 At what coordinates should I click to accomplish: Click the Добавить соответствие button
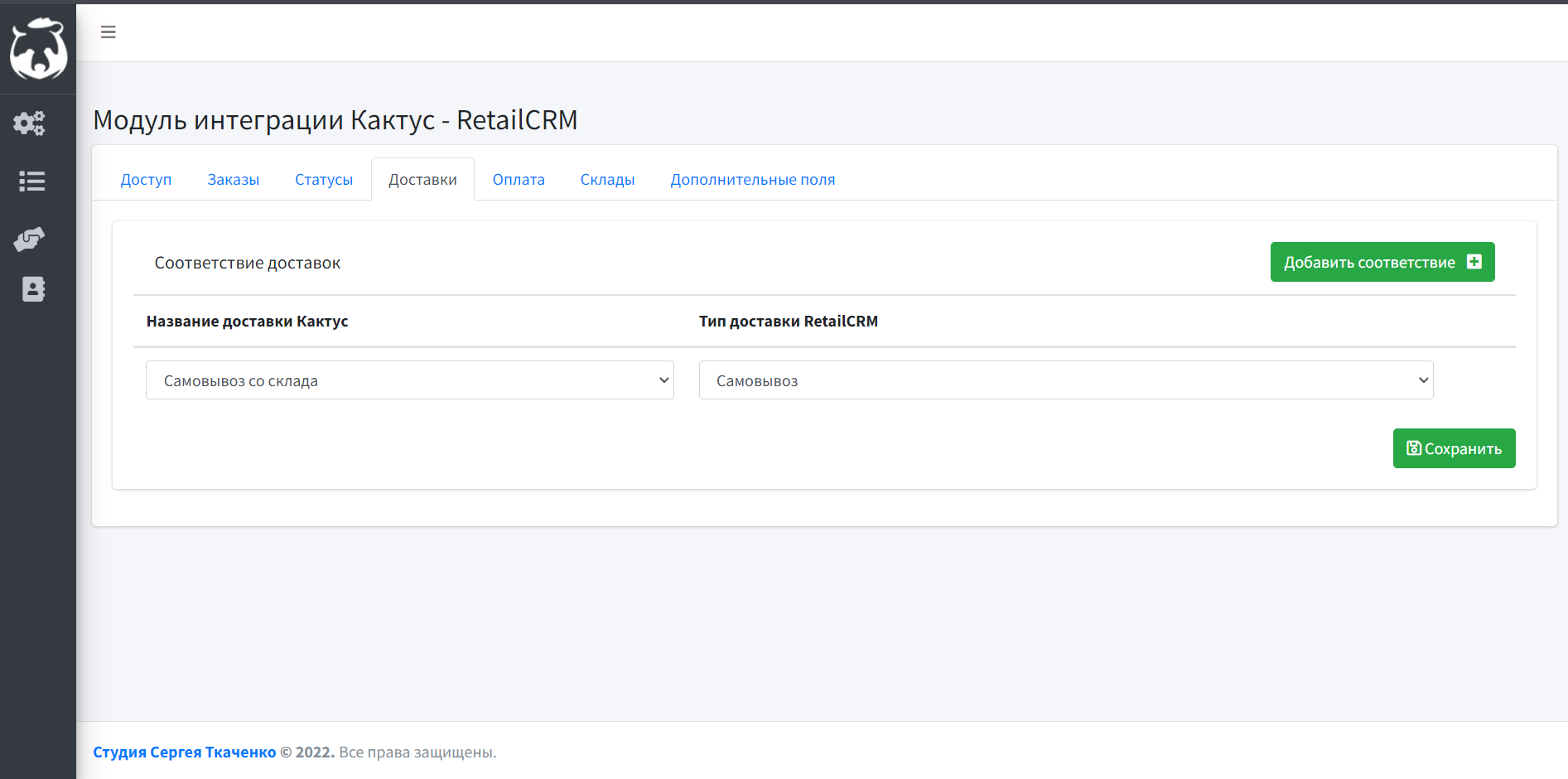pyautogui.click(x=1382, y=262)
